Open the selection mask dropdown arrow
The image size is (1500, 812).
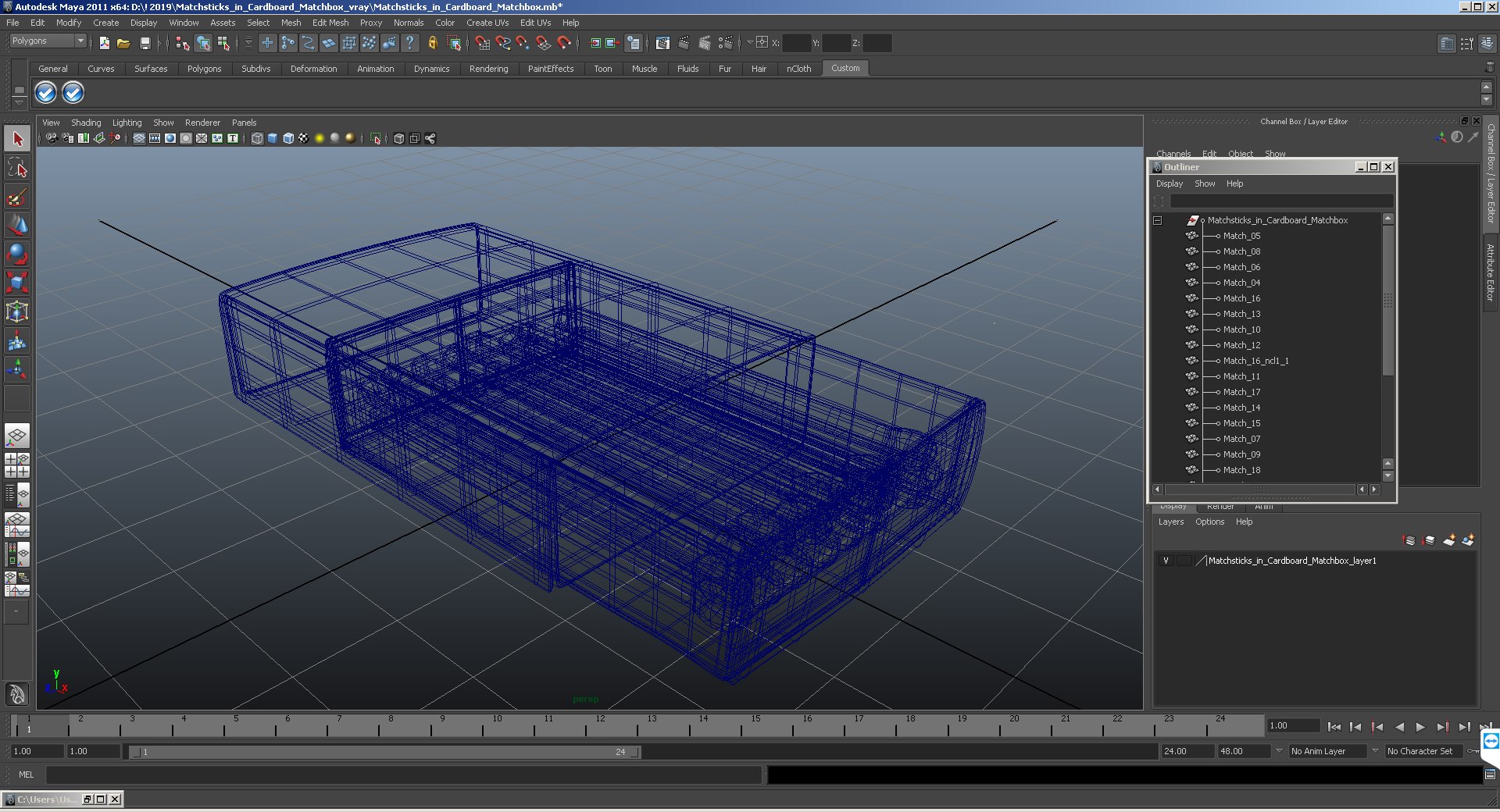[248, 43]
